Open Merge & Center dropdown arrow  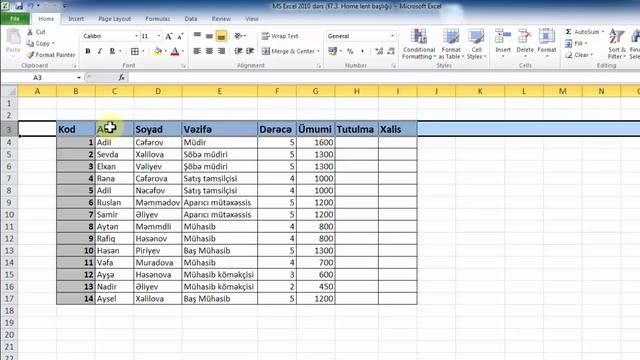pyautogui.click(x=318, y=51)
